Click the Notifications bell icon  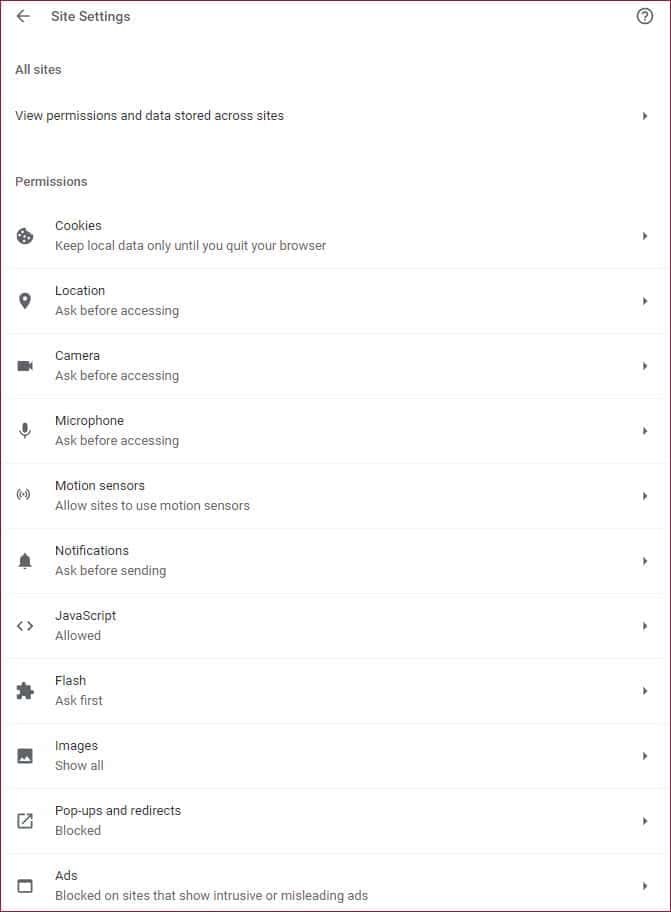click(x=25, y=561)
